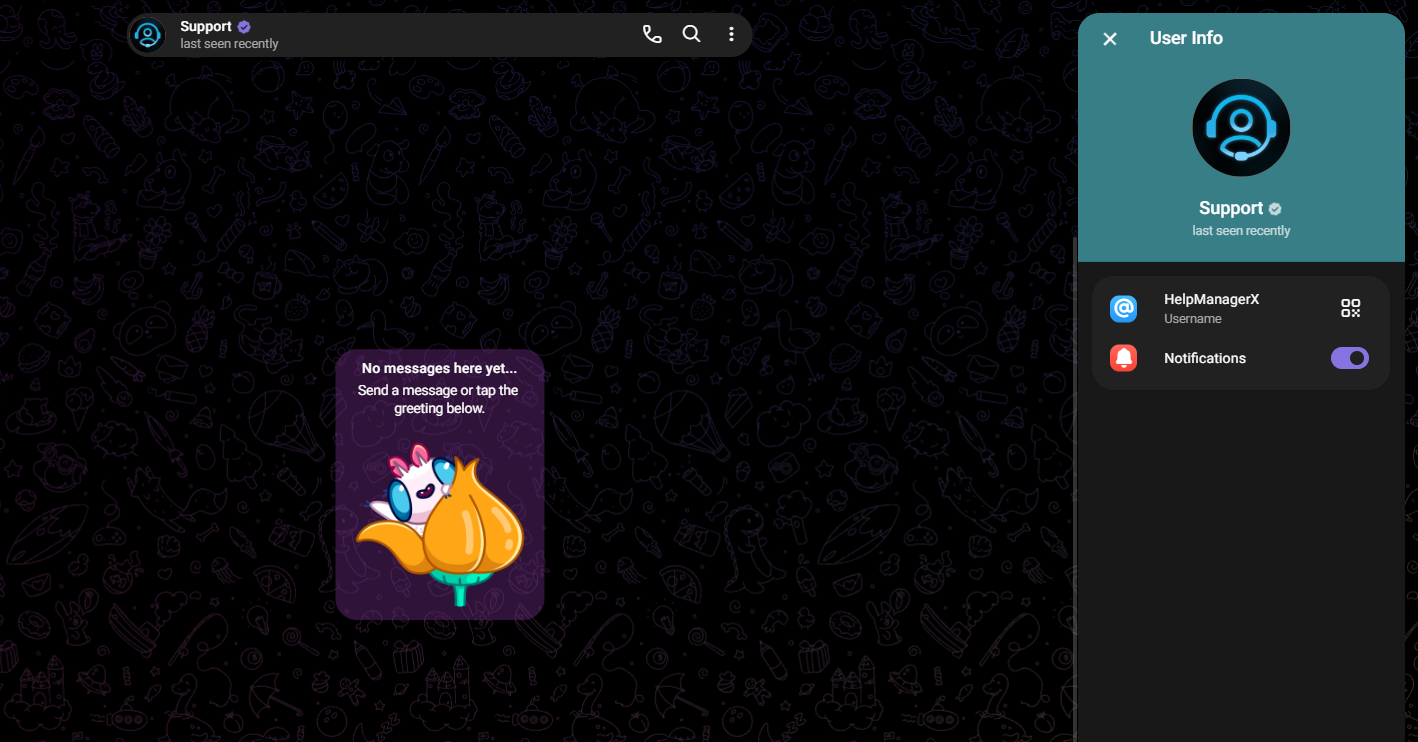This screenshot has height=742, width=1418.
Task: Close the User Info panel
Action: [1110, 39]
